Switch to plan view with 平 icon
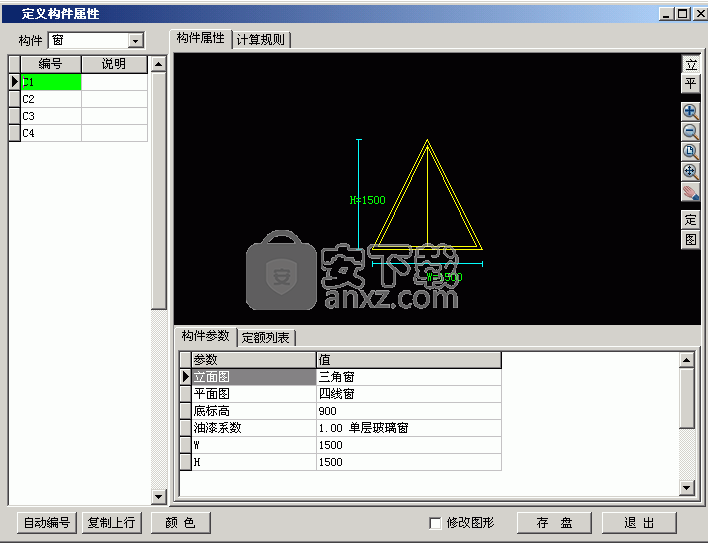 pos(690,84)
